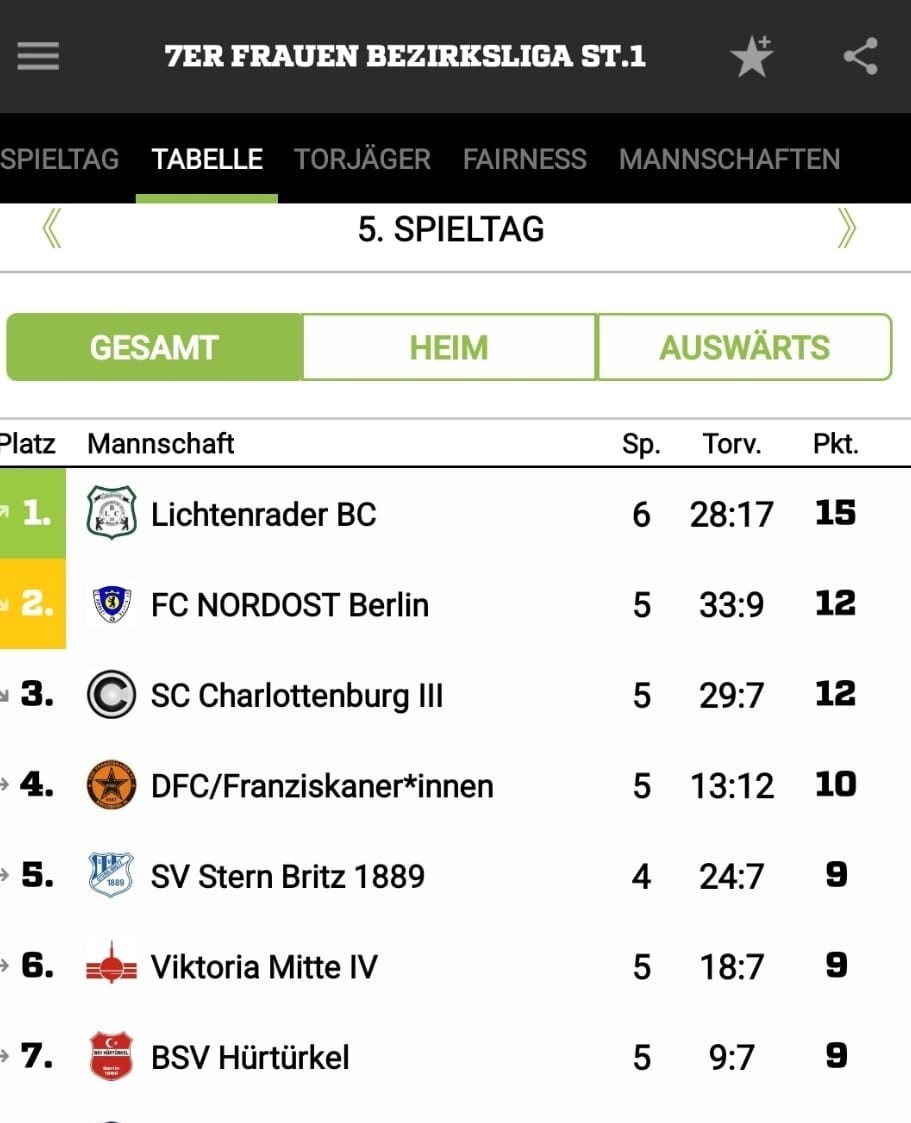Add league to favorites with star icon
Image resolution: width=911 pixels, height=1123 pixels.
tap(751, 56)
